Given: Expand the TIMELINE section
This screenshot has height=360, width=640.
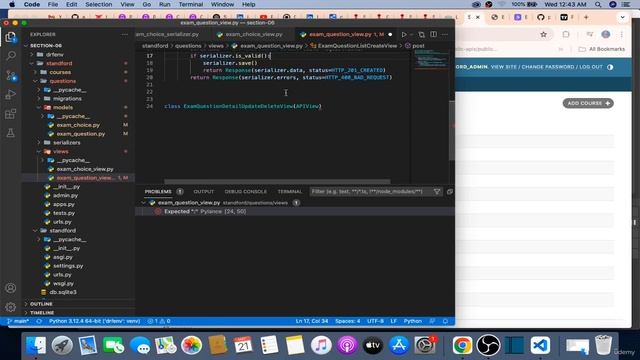Looking at the screenshot, I should point(42,313).
